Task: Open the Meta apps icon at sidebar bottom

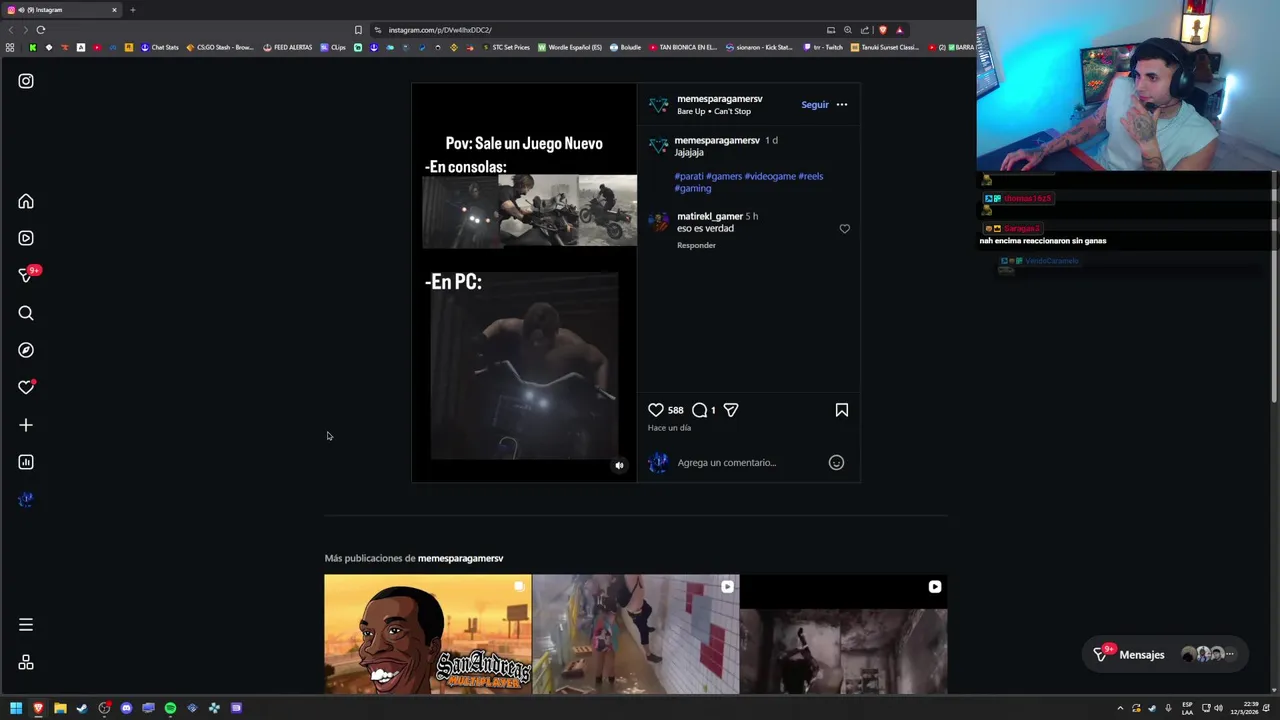Action: [26, 662]
